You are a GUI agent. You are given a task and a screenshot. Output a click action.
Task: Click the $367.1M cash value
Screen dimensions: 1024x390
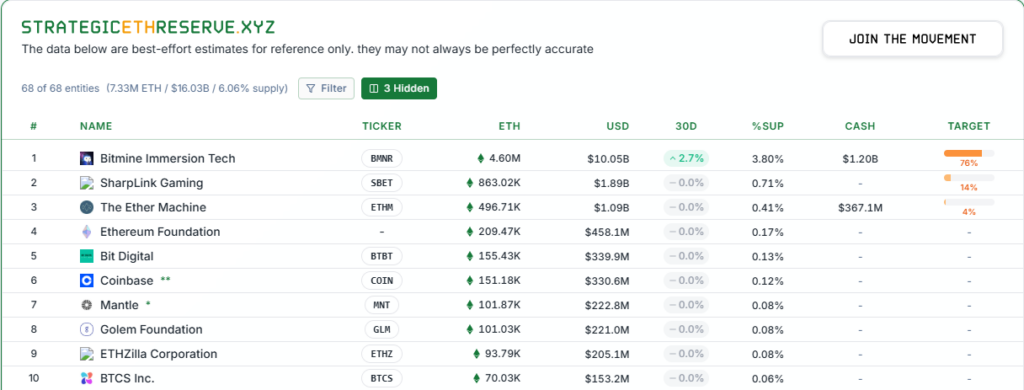coord(860,207)
